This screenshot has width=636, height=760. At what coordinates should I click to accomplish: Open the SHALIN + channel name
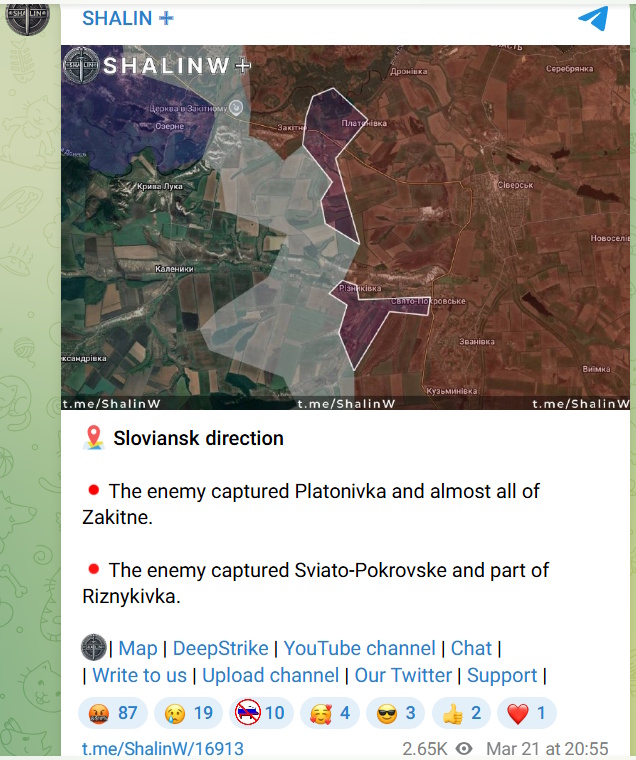128,18
